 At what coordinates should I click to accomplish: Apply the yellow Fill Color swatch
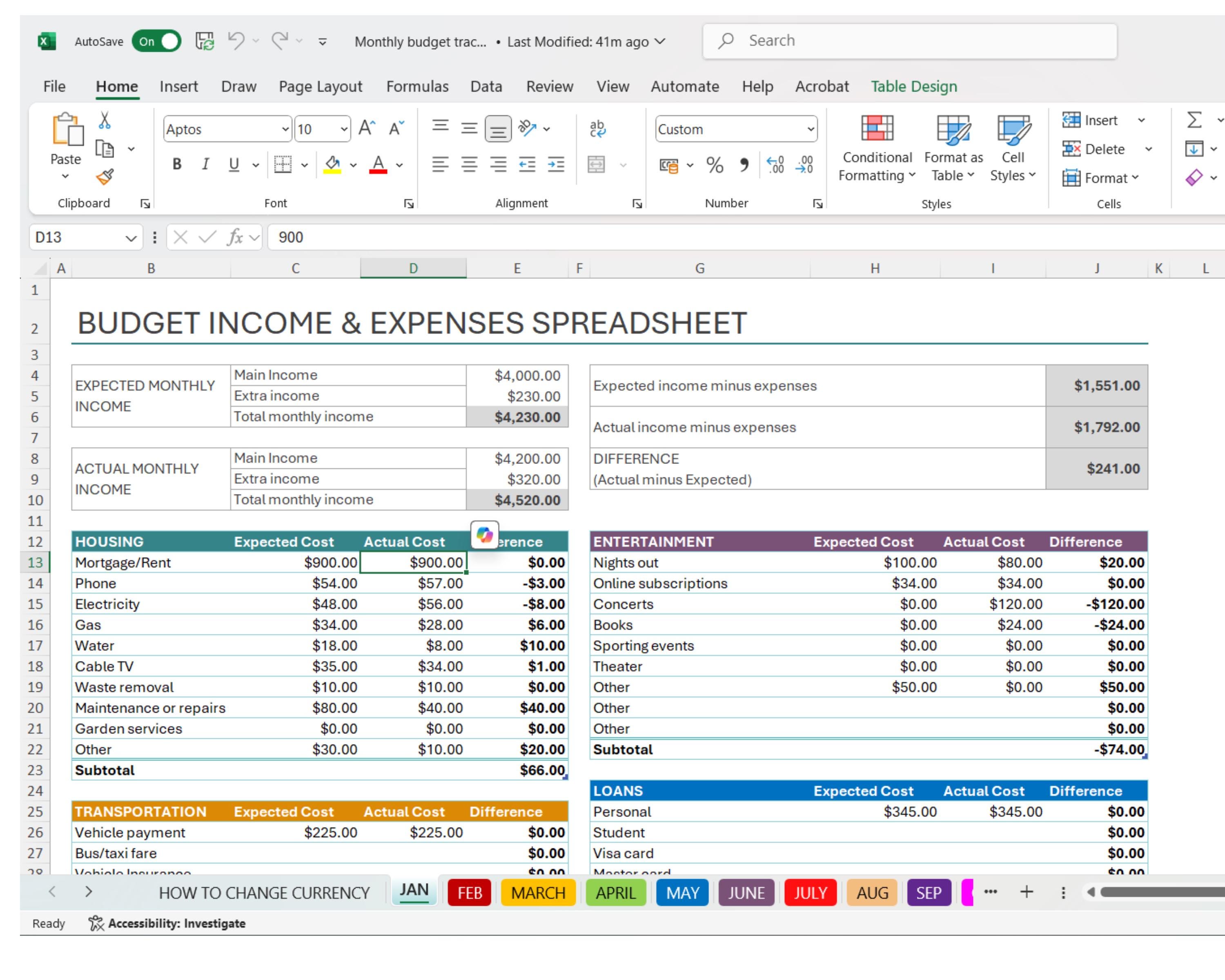(x=332, y=165)
